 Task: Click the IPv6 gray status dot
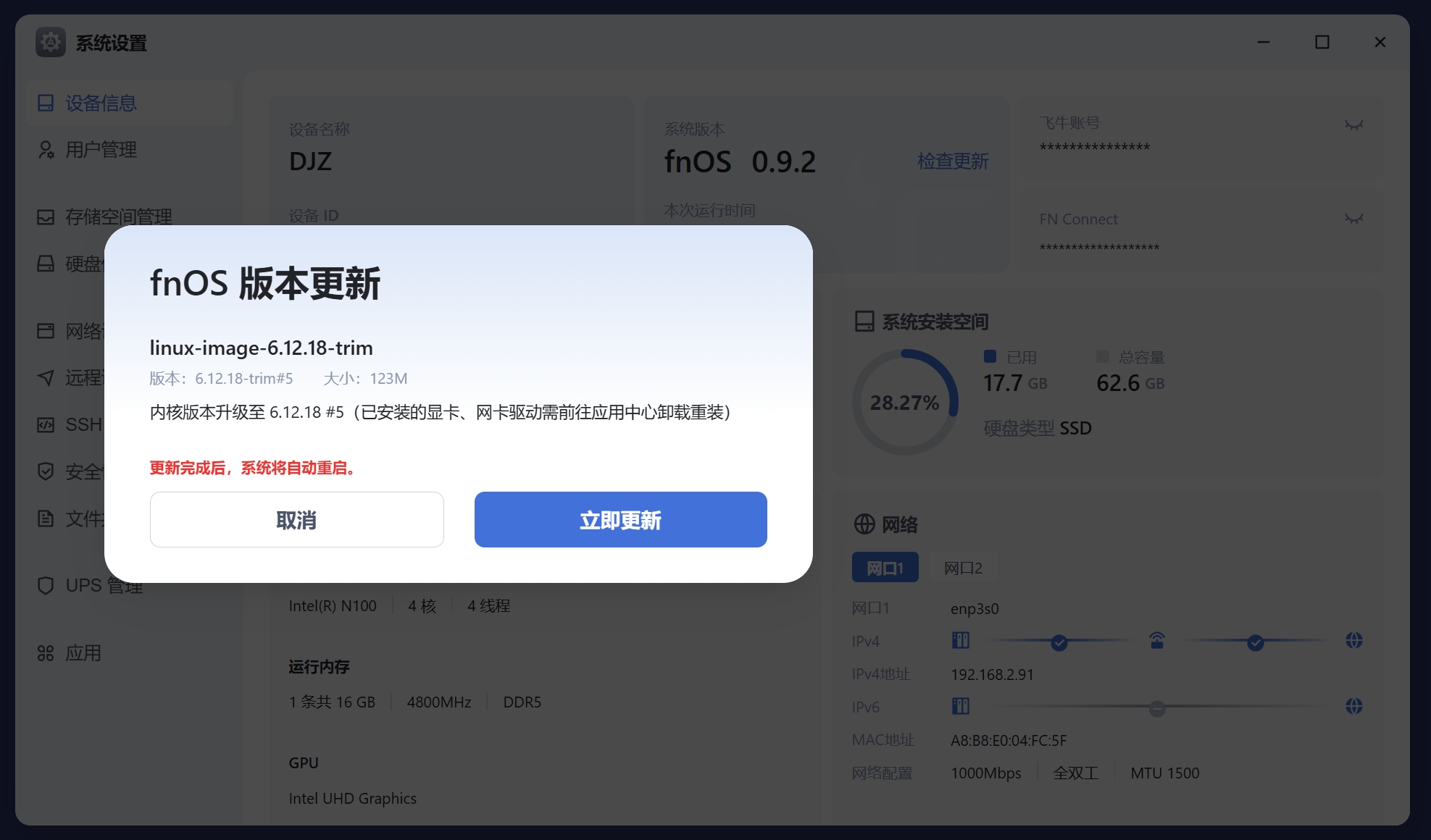click(1158, 708)
